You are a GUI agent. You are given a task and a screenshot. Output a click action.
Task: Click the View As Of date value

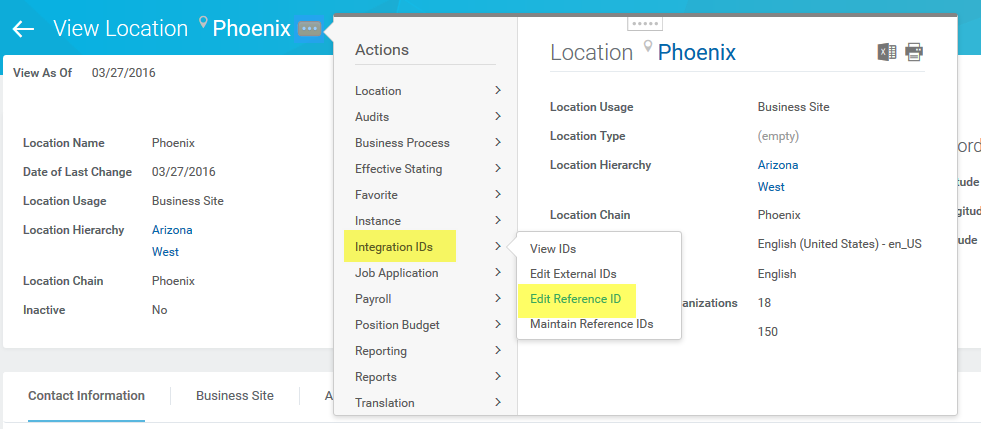tap(124, 73)
